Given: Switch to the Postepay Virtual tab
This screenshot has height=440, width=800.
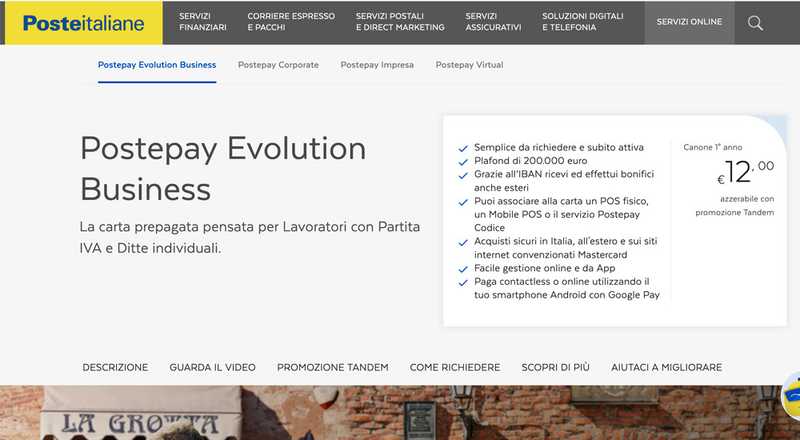Looking at the screenshot, I should [x=469, y=65].
